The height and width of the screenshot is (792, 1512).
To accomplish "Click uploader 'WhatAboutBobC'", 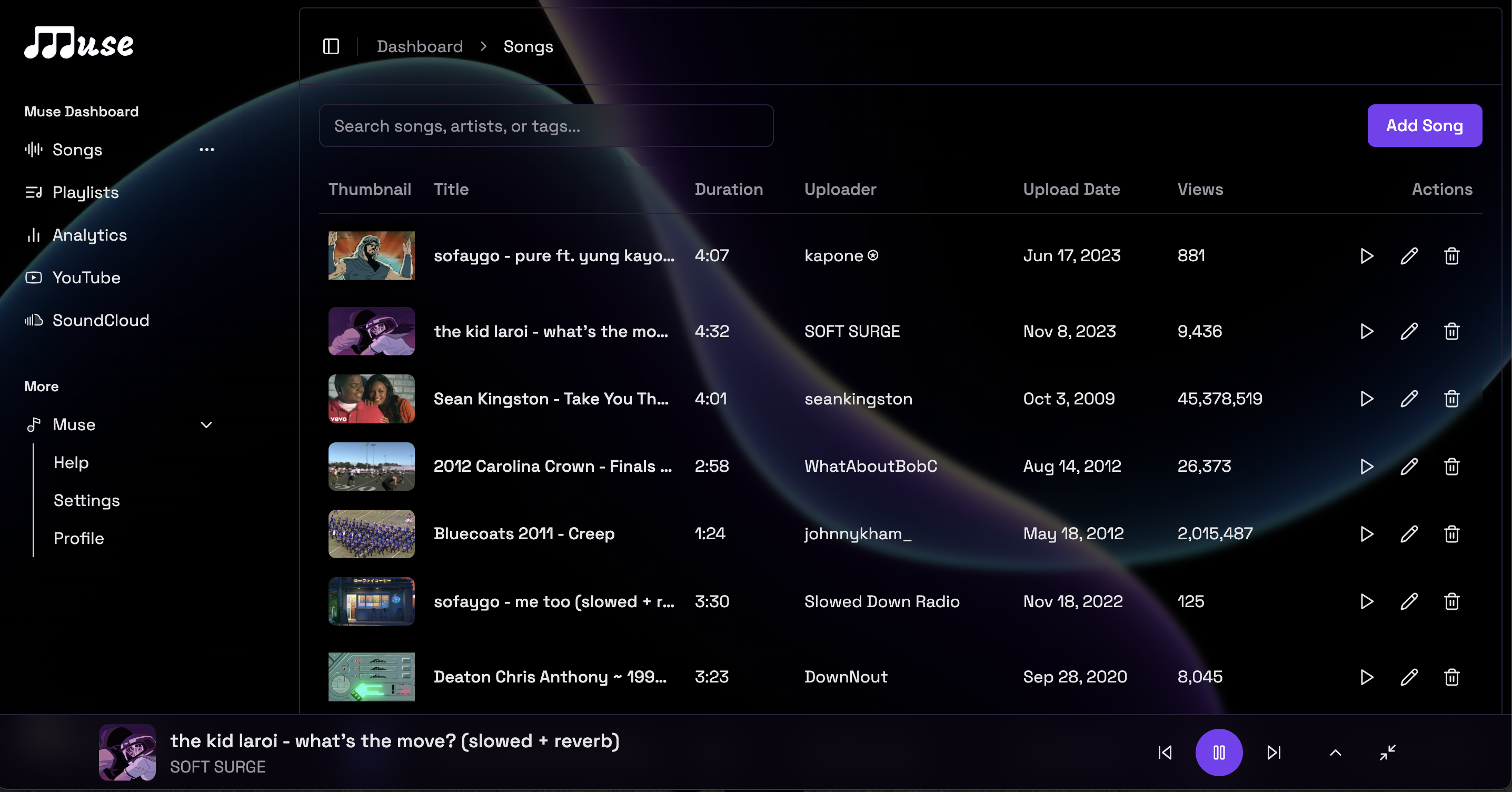I will pyautogui.click(x=870, y=466).
